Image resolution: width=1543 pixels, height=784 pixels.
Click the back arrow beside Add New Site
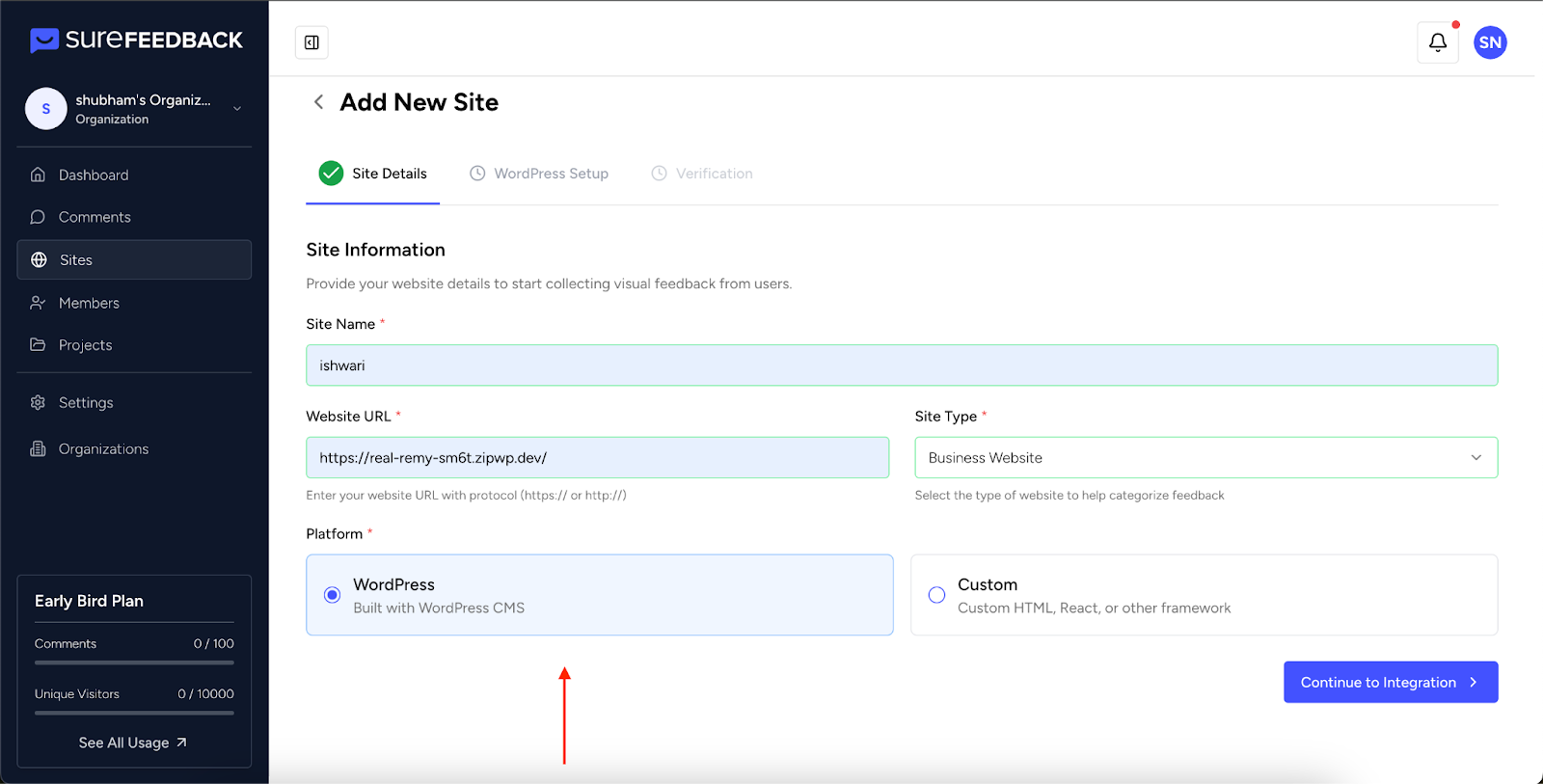tap(318, 102)
